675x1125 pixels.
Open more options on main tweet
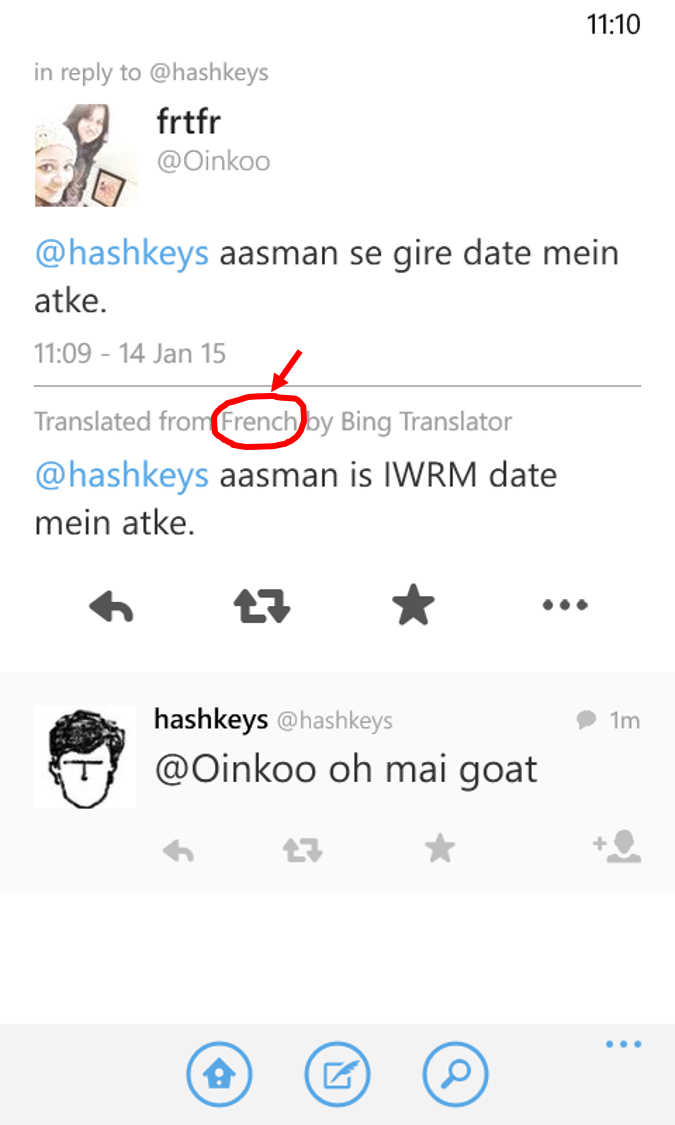(x=565, y=605)
